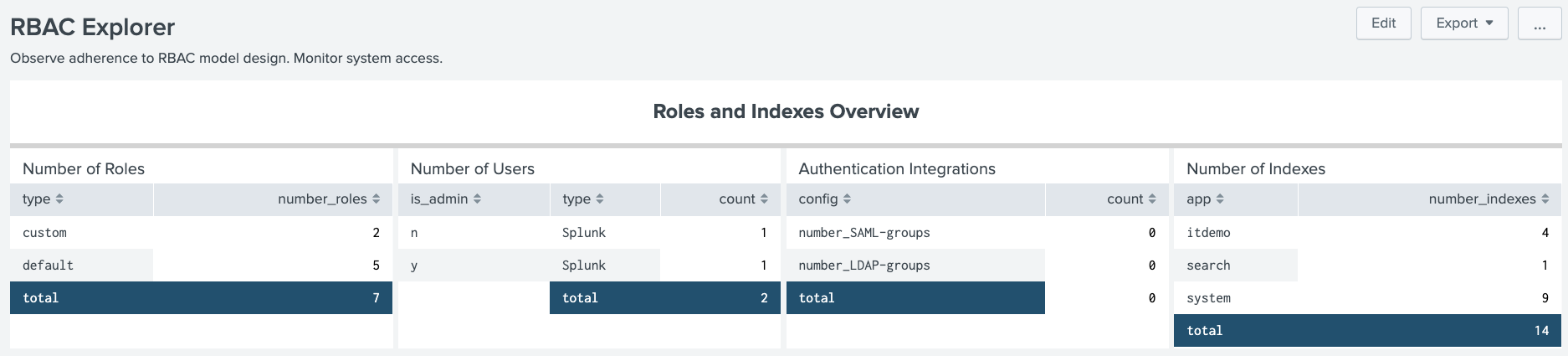Click total cell in Authentication Integrations
This screenshot has height=356, width=1568.
915,298
